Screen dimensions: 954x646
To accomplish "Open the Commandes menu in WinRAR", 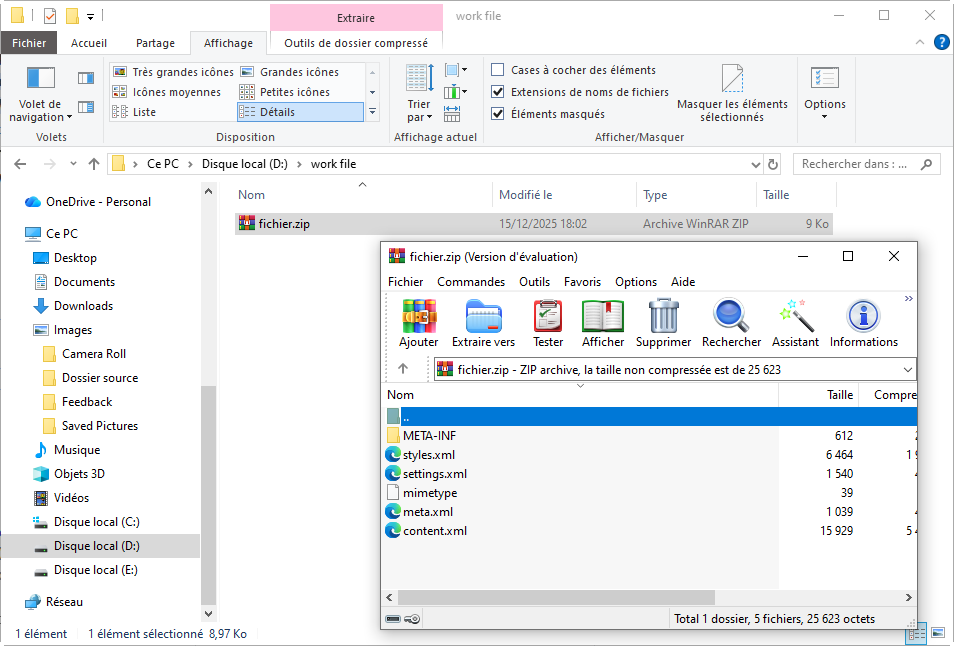I will (x=471, y=282).
